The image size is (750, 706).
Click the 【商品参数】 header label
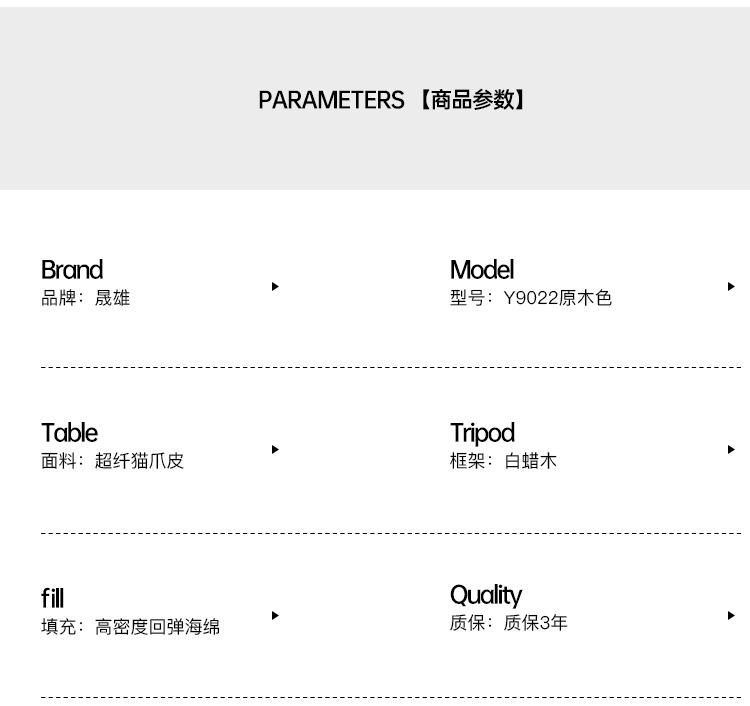coord(472,100)
